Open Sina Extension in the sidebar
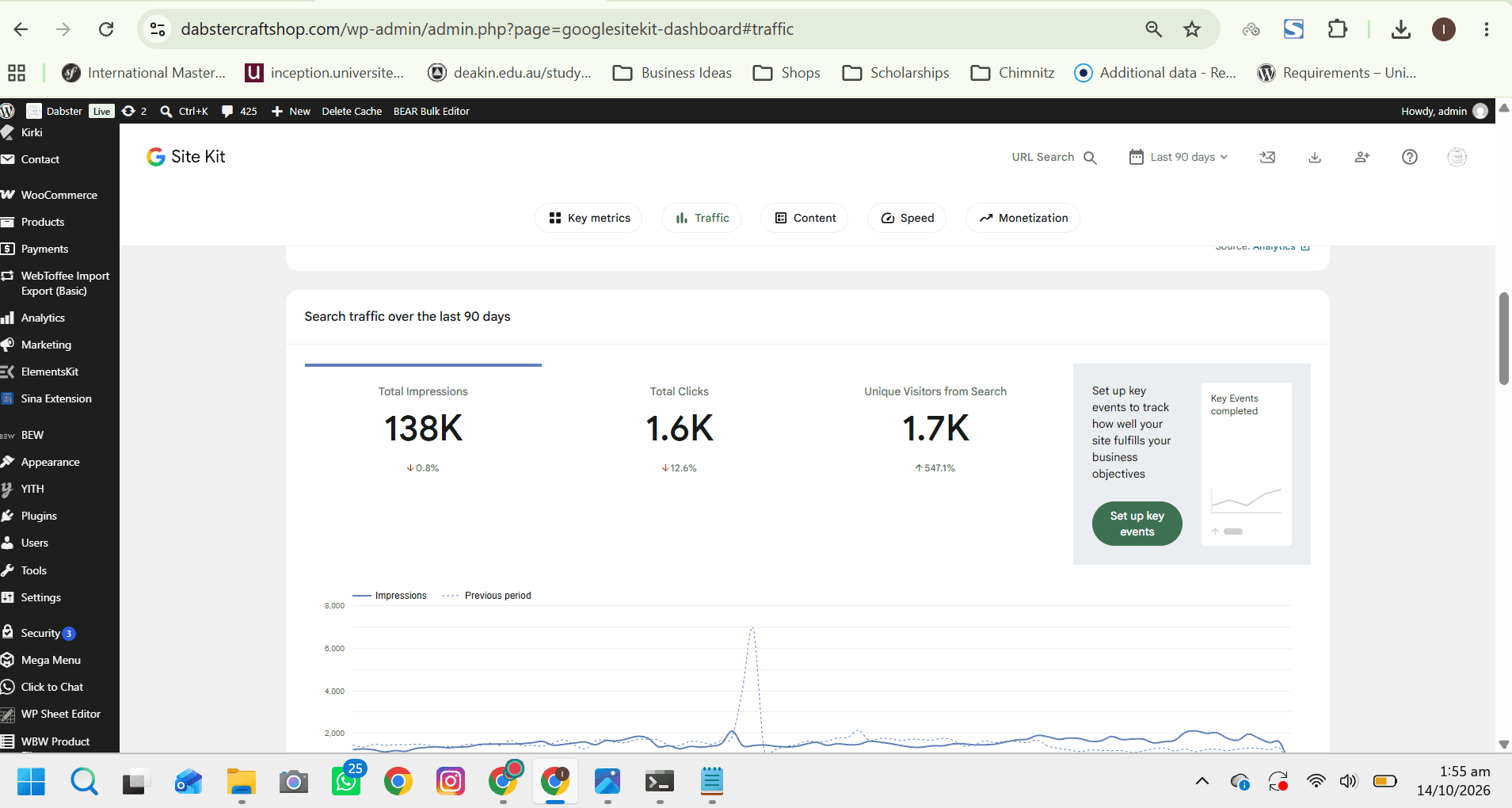 coord(59,398)
